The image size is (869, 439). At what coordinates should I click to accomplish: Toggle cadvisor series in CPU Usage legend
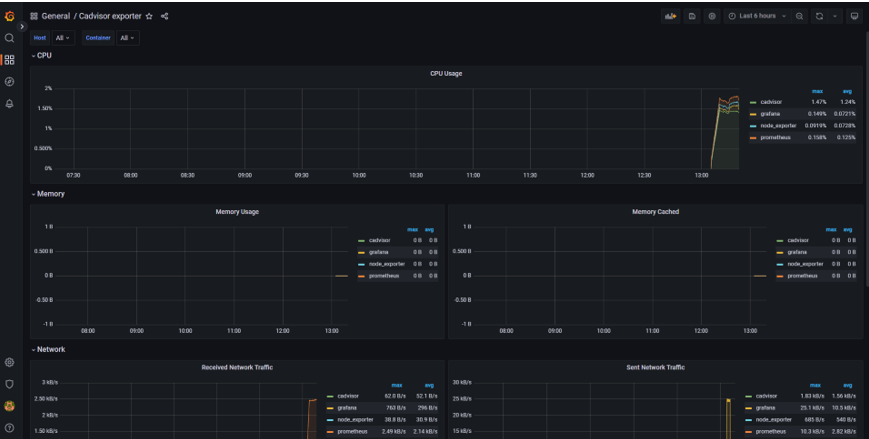(771, 102)
